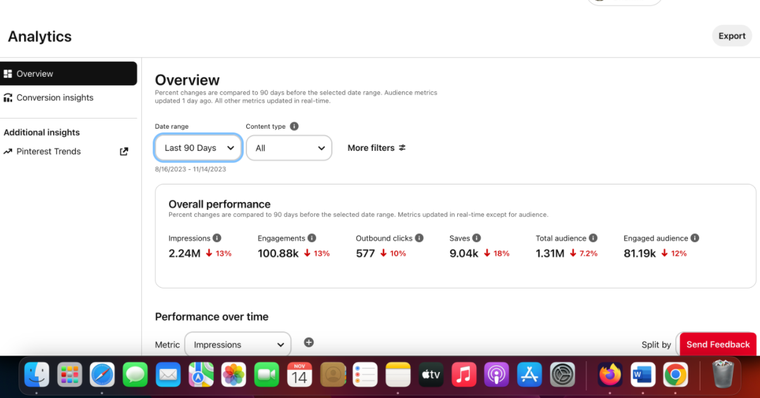760x398 pixels.
Task: Click the Engagements info icon
Action: [312, 238]
